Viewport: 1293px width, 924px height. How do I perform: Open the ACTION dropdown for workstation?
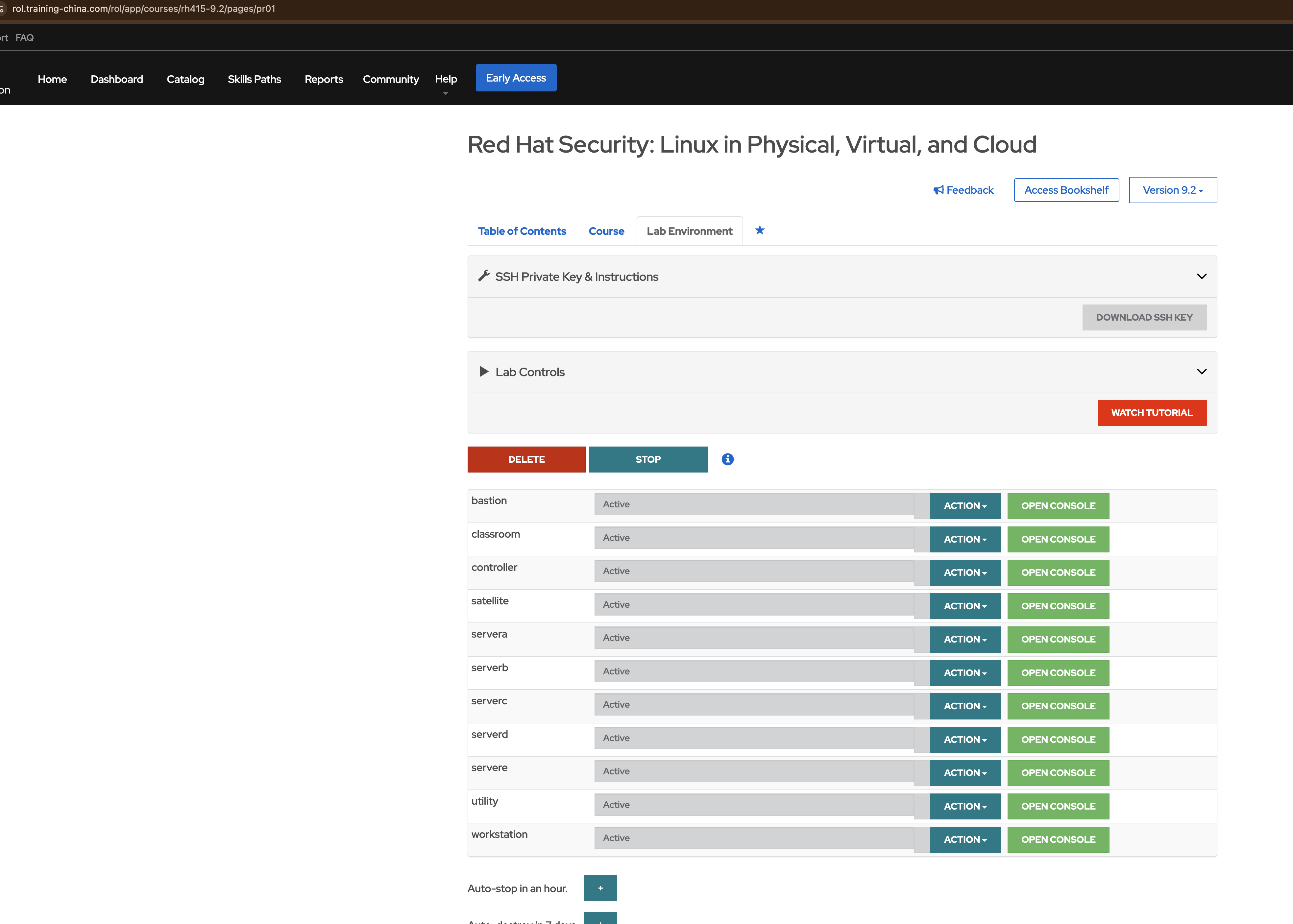(x=965, y=839)
